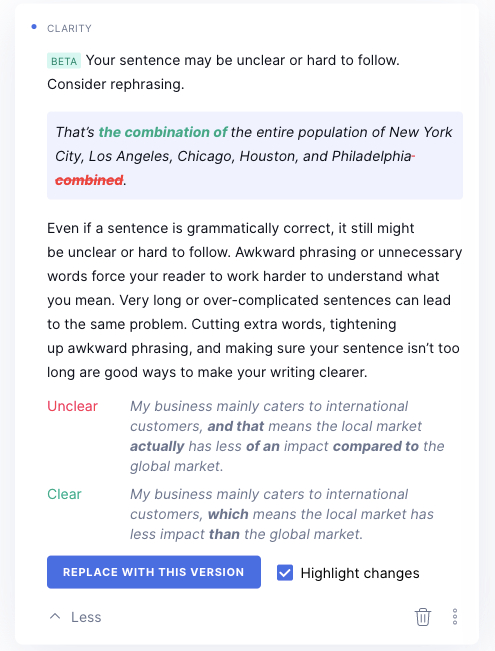Click the inserted text 'the combination of'
Image resolution: width=495 pixels, height=651 pixels.
pyautogui.click(x=163, y=132)
